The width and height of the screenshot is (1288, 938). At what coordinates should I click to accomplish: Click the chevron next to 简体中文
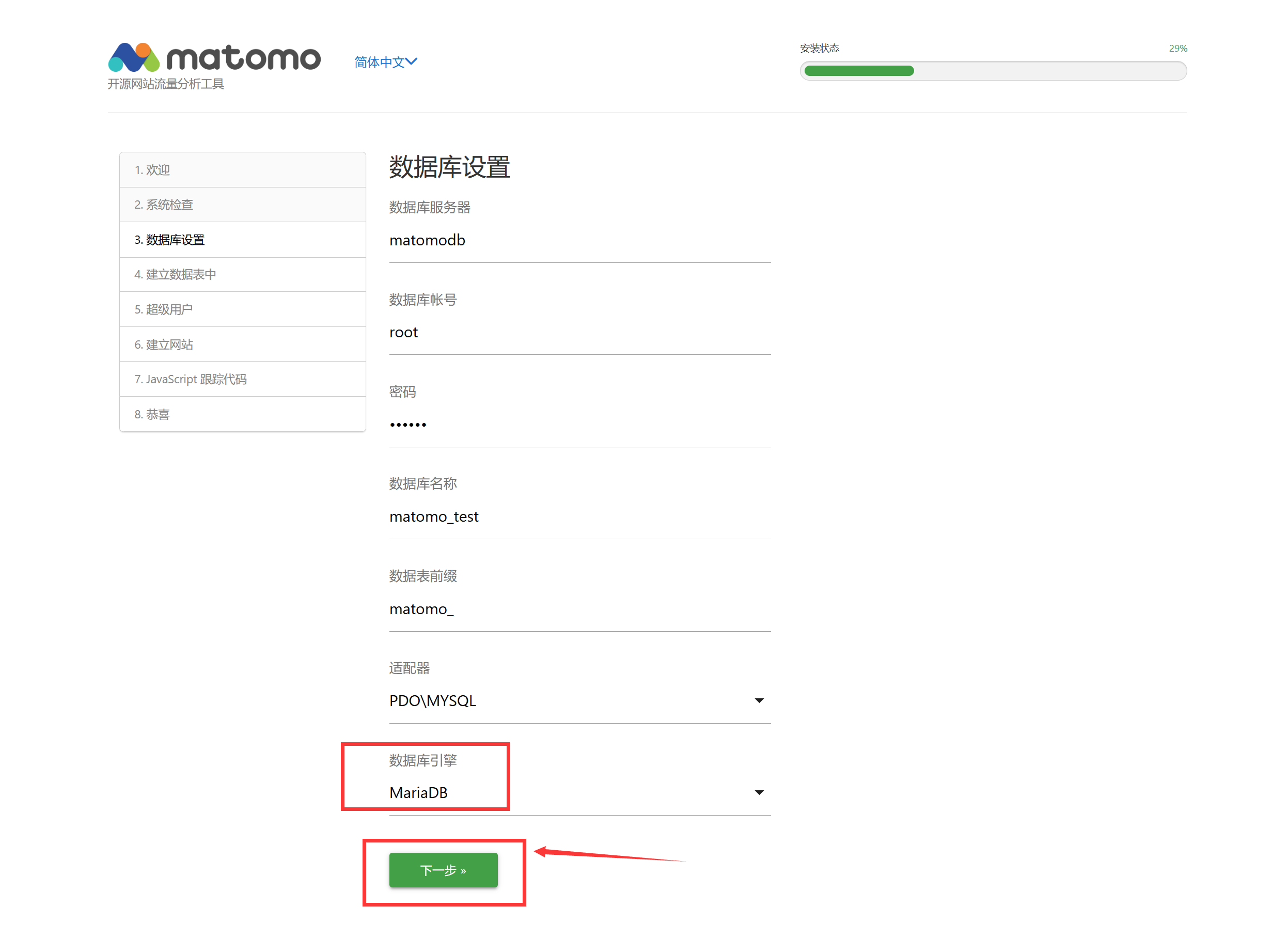pyautogui.click(x=412, y=61)
